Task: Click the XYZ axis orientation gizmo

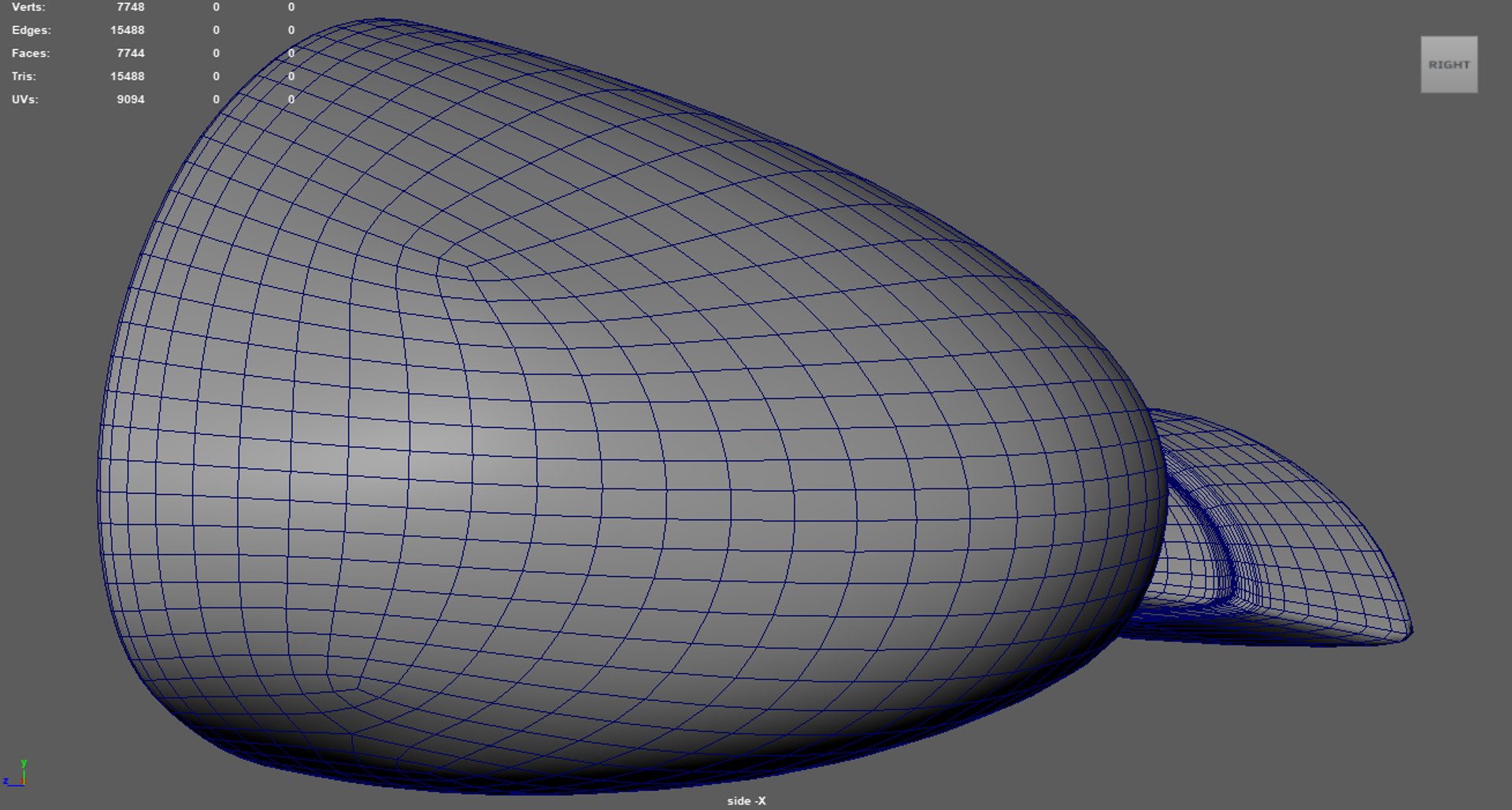Action: pos(15,774)
